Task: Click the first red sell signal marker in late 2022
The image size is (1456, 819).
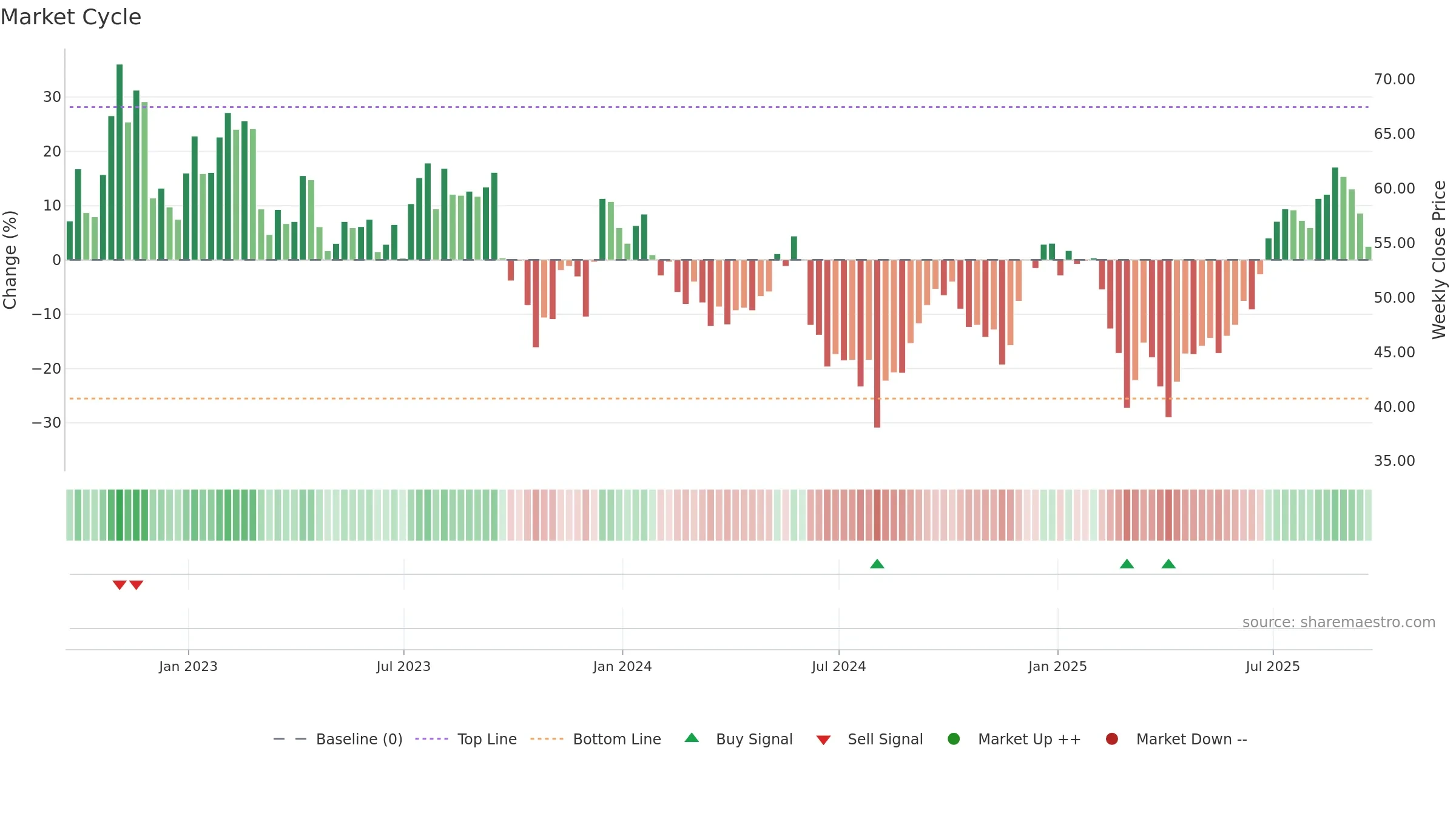Action: pyautogui.click(x=120, y=585)
